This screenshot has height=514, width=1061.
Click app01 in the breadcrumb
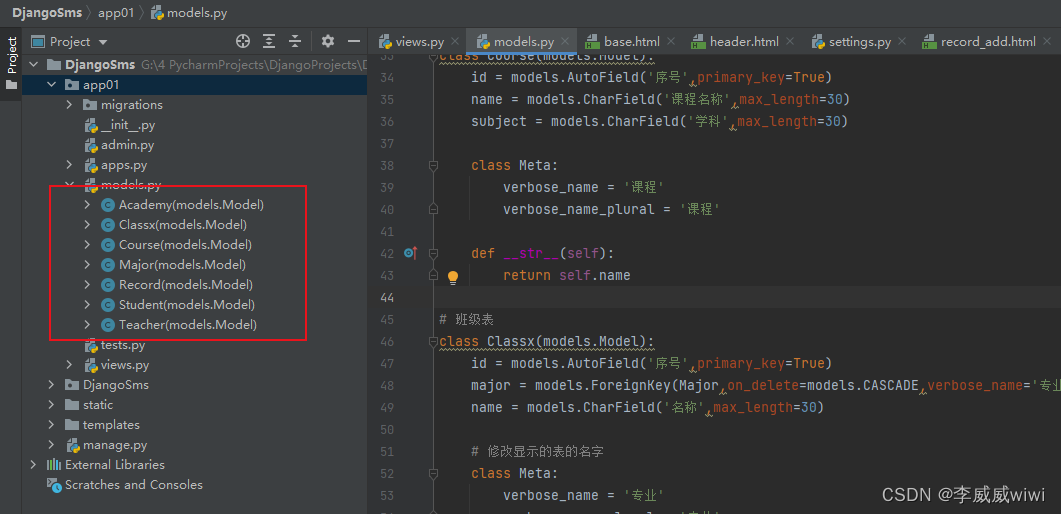tap(118, 12)
